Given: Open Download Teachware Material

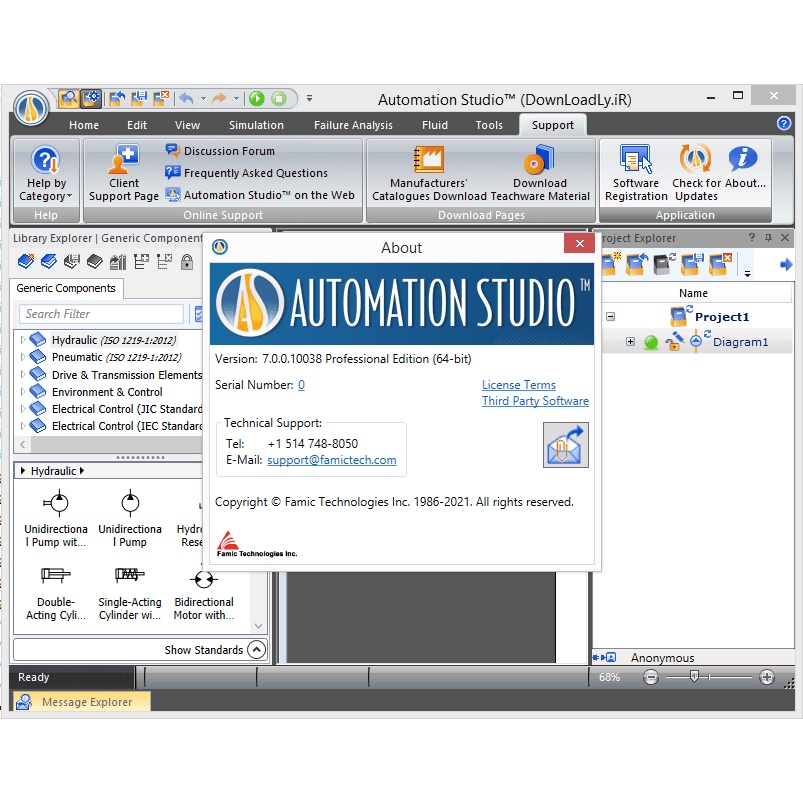Looking at the screenshot, I should pos(540,173).
